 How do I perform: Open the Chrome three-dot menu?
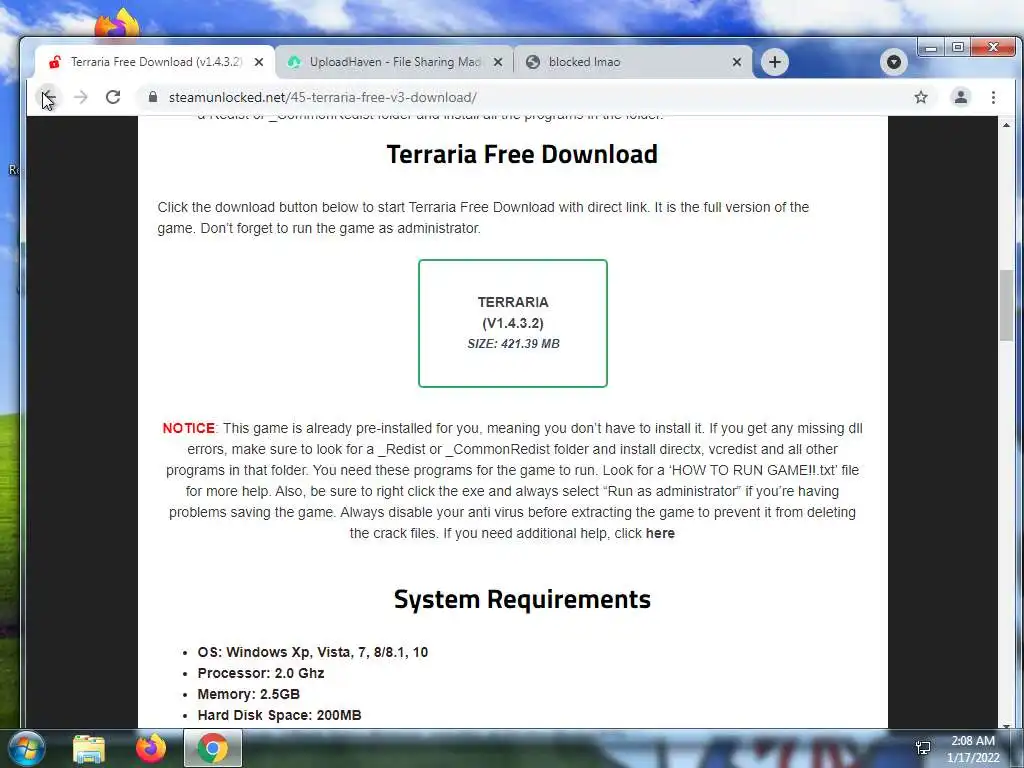993,97
